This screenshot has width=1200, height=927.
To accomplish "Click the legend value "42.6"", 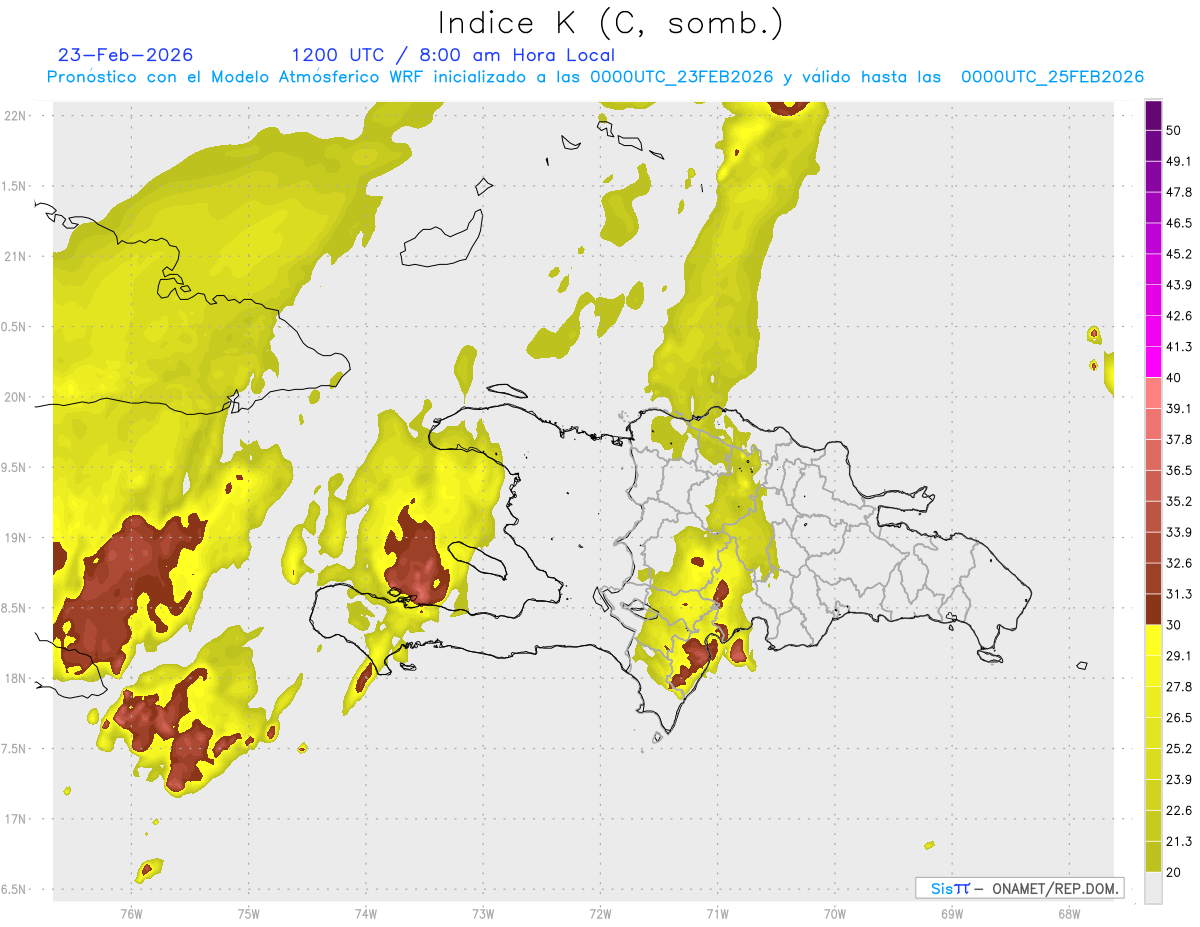I will coord(1179,316).
